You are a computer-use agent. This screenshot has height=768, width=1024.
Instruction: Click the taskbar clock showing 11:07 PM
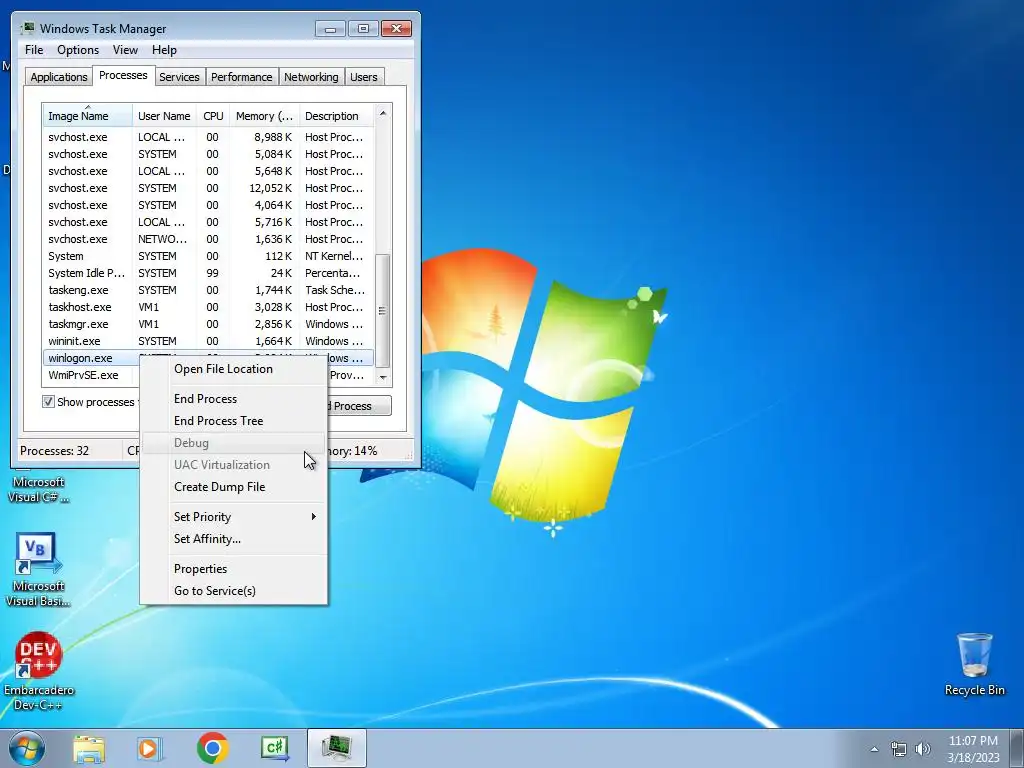pos(973,749)
